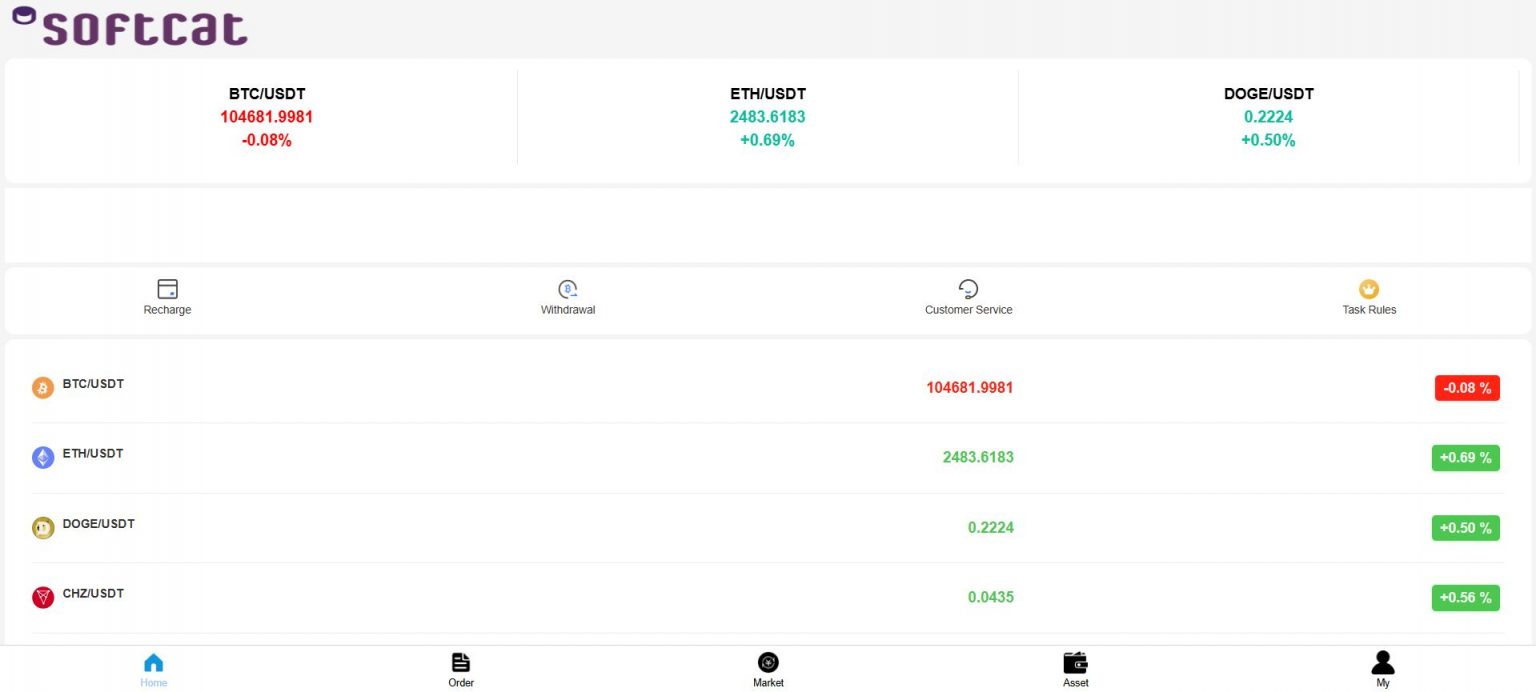The image size is (1536, 692).
Task: Click the Ethereum coin icon in list
Action: pyautogui.click(x=43, y=458)
